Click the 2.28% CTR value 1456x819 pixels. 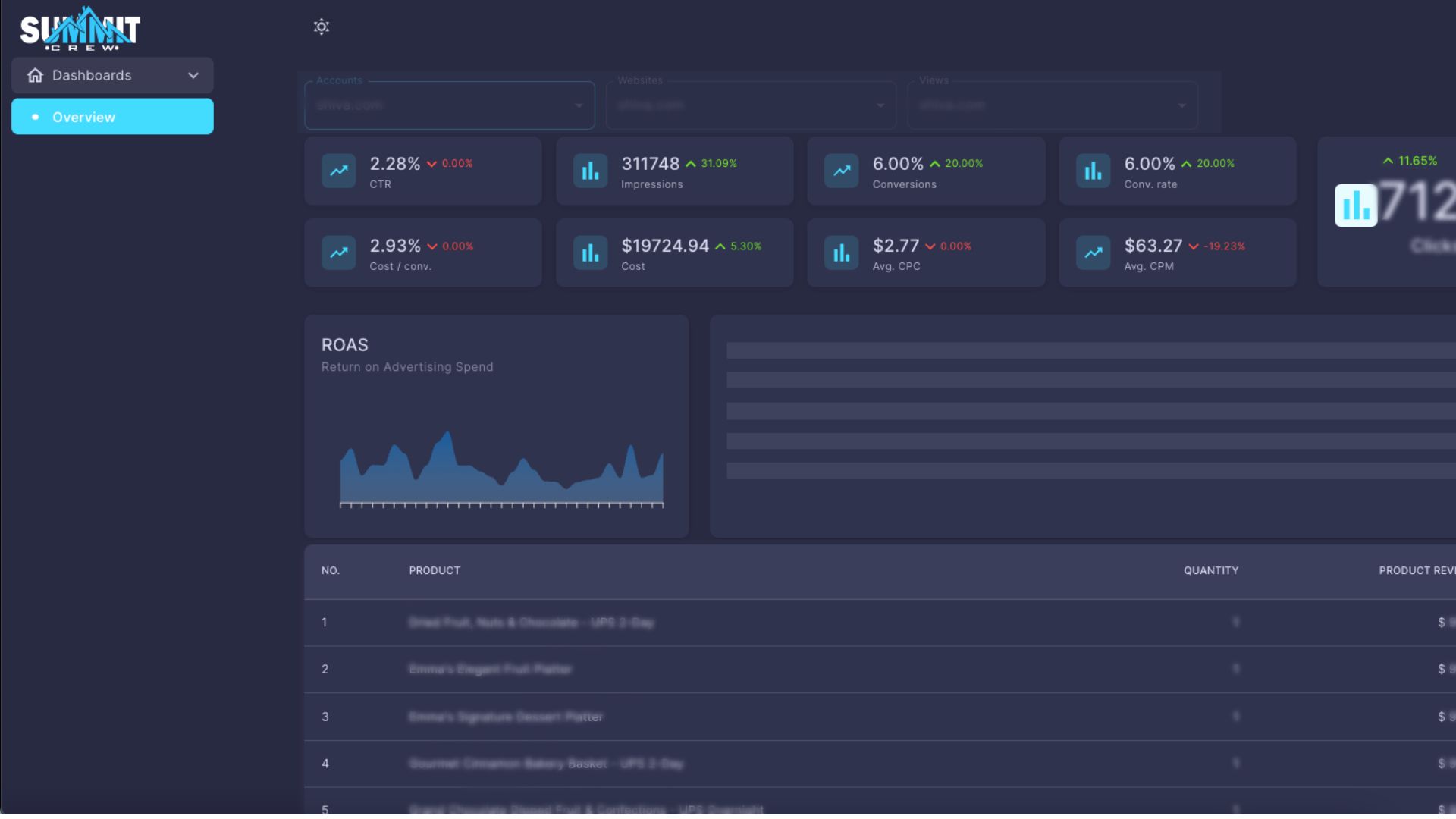[x=395, y=164]
